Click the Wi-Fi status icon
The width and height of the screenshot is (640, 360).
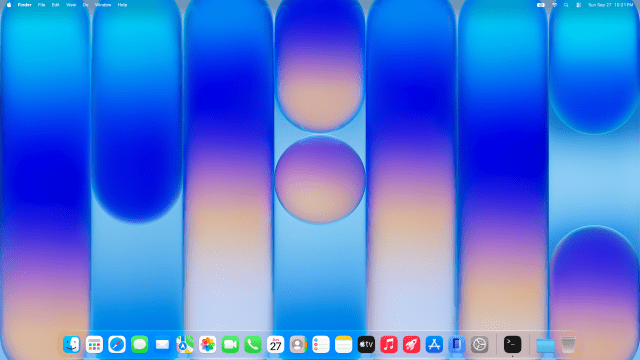click(x=554, y=5)
